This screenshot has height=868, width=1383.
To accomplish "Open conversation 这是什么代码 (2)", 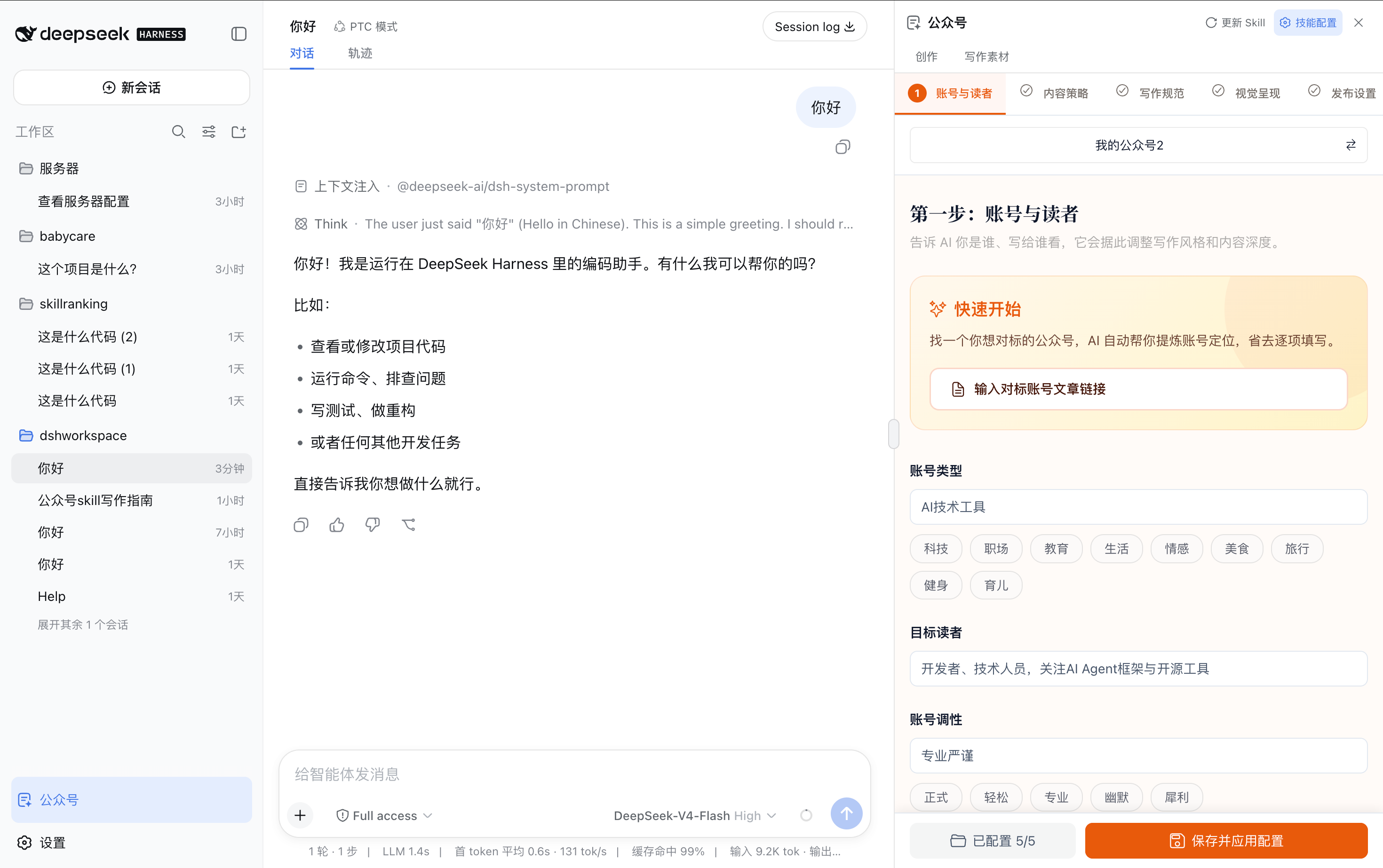I will click(x=132, y=336).
